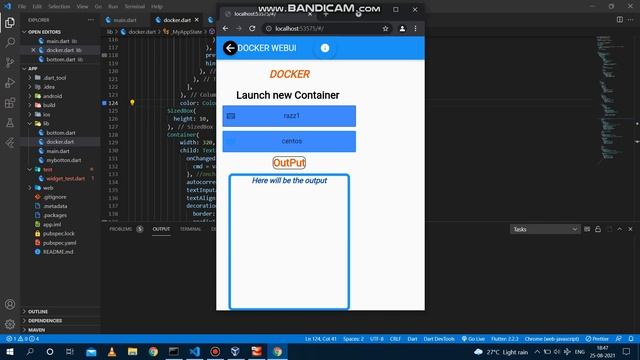Open mybotton.dart in the lib folder
640x360 pixels.
64,160
